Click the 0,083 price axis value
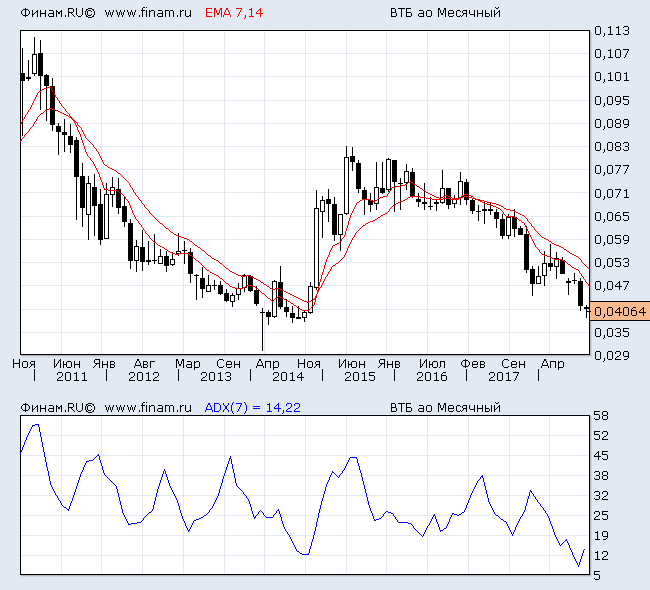The width and height of the screenshot is (650, 590). [611, 147]
